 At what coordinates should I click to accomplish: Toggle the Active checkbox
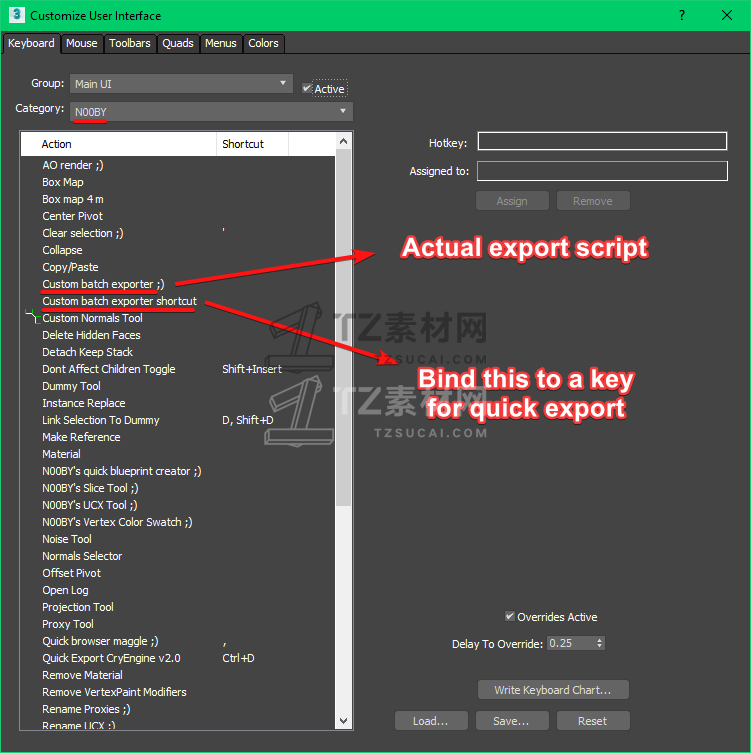308,88
